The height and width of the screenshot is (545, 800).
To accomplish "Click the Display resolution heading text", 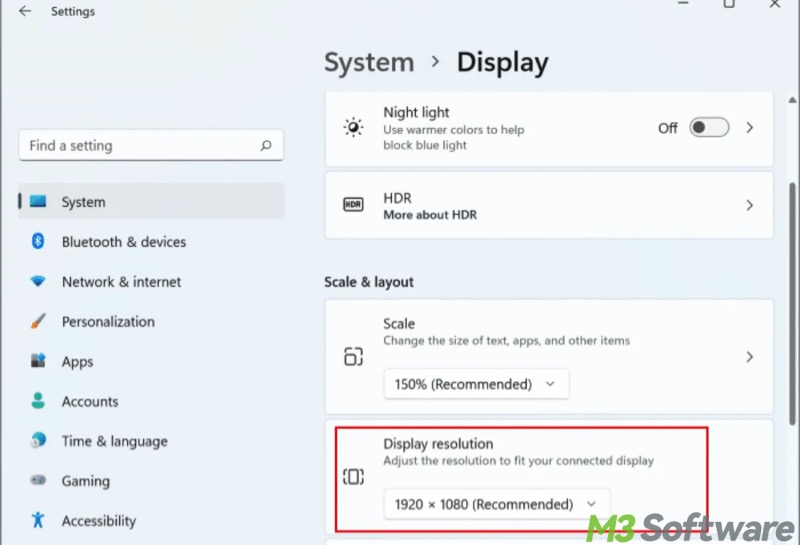I will [438, 443].
